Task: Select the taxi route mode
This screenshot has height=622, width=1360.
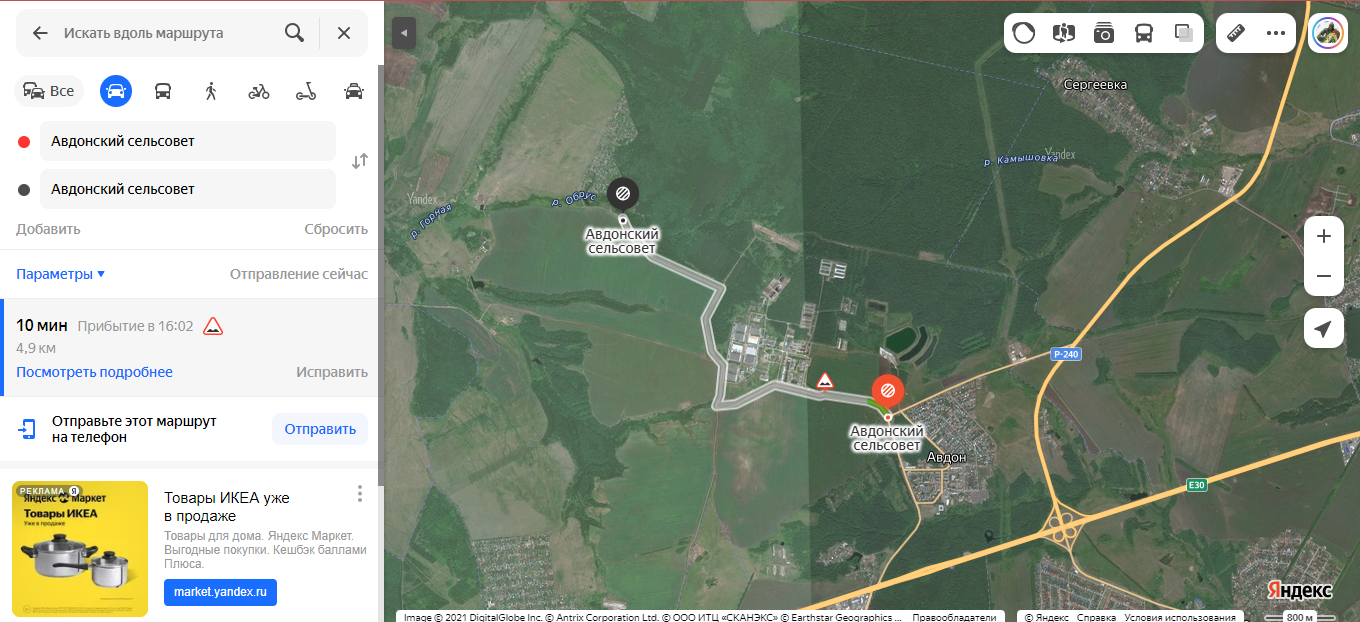Action: pos(354,91)
